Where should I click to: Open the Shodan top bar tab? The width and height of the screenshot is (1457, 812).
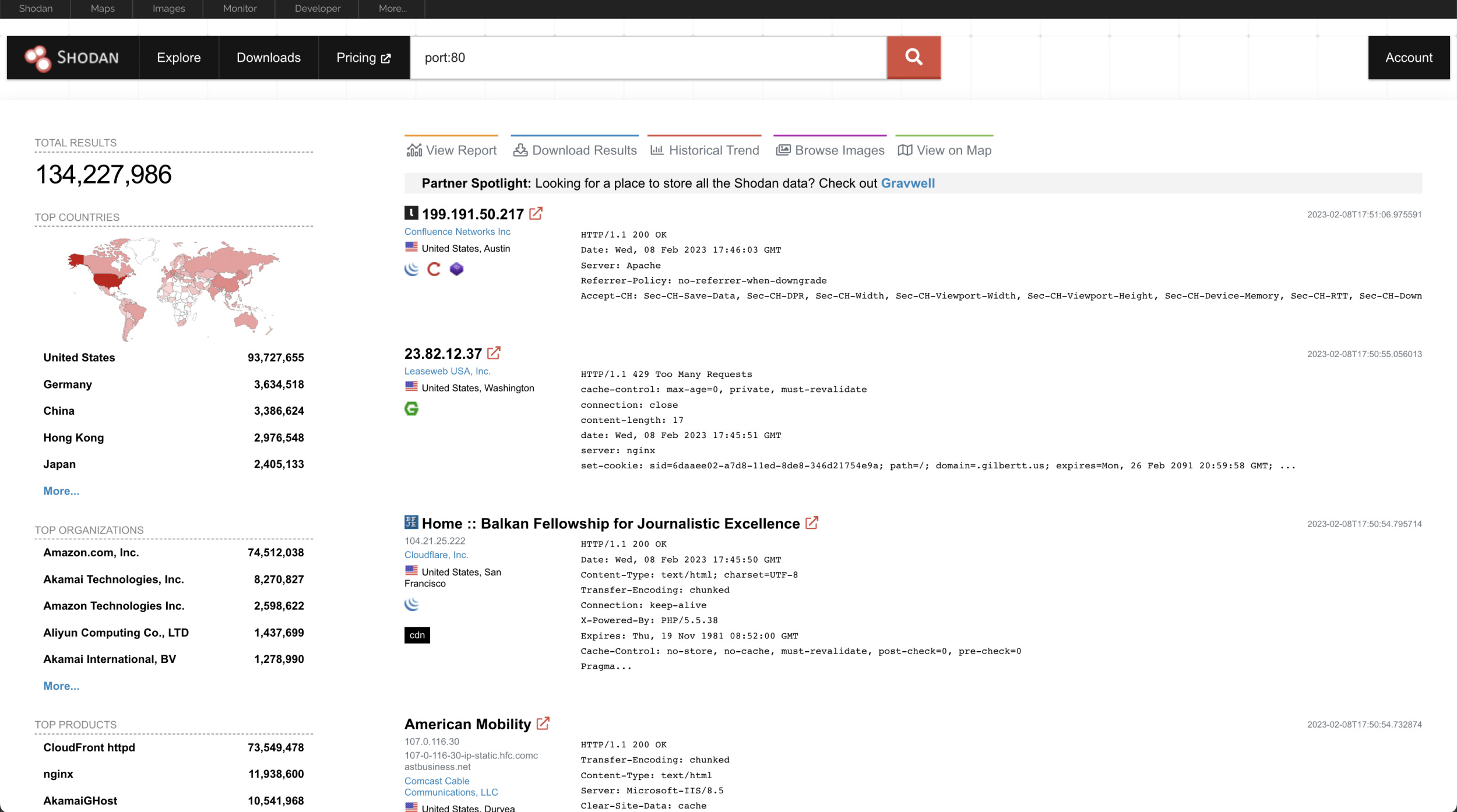(x=36, y=9)
